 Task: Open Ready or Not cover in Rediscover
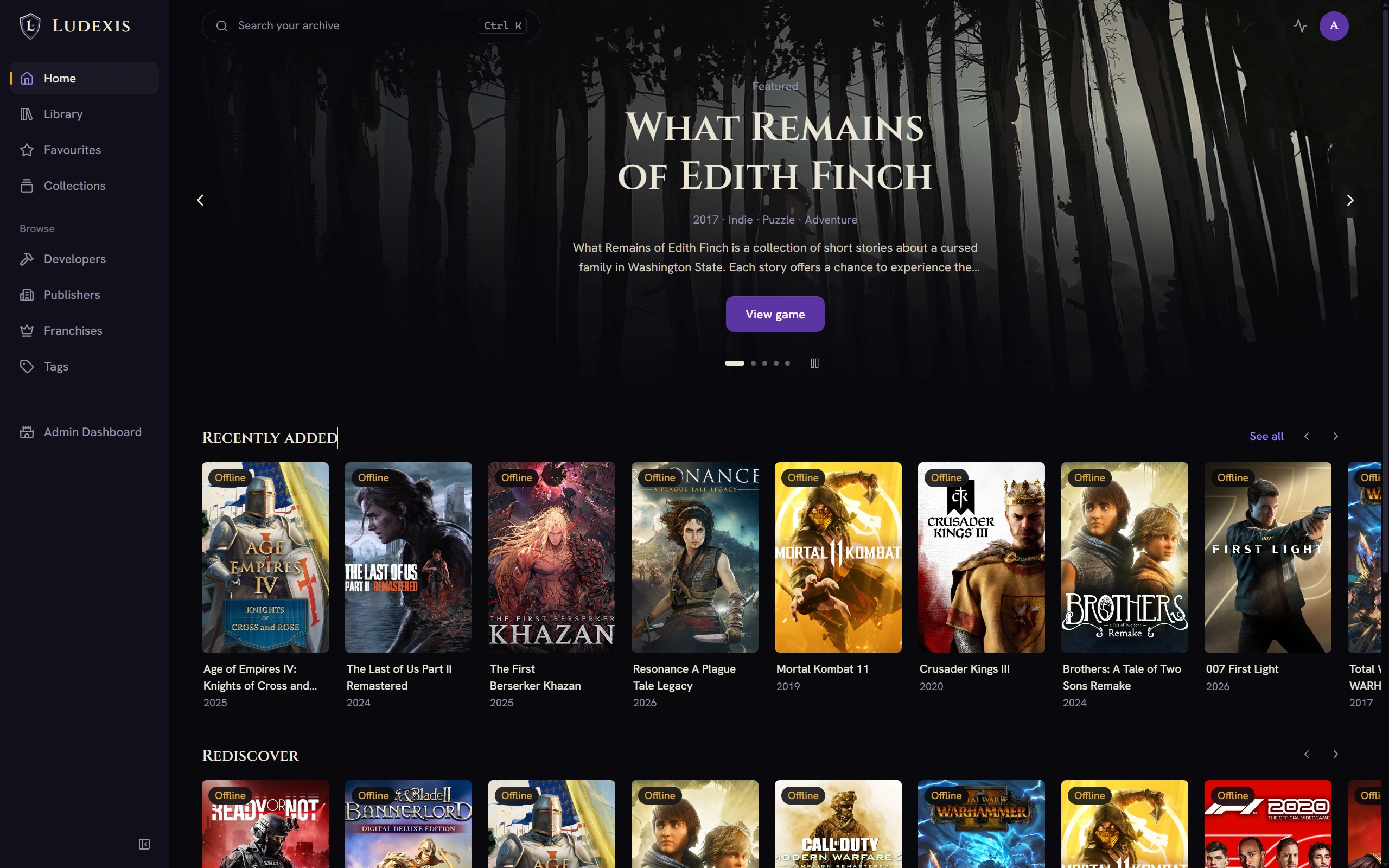coord(265,824)
